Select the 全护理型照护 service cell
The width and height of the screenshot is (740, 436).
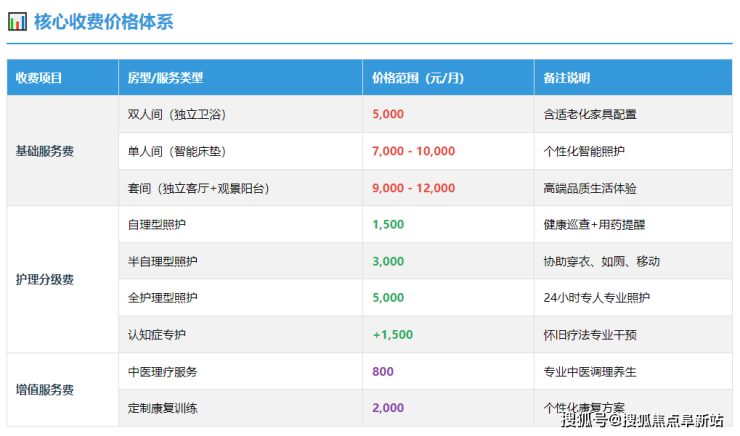coord(163,298)
